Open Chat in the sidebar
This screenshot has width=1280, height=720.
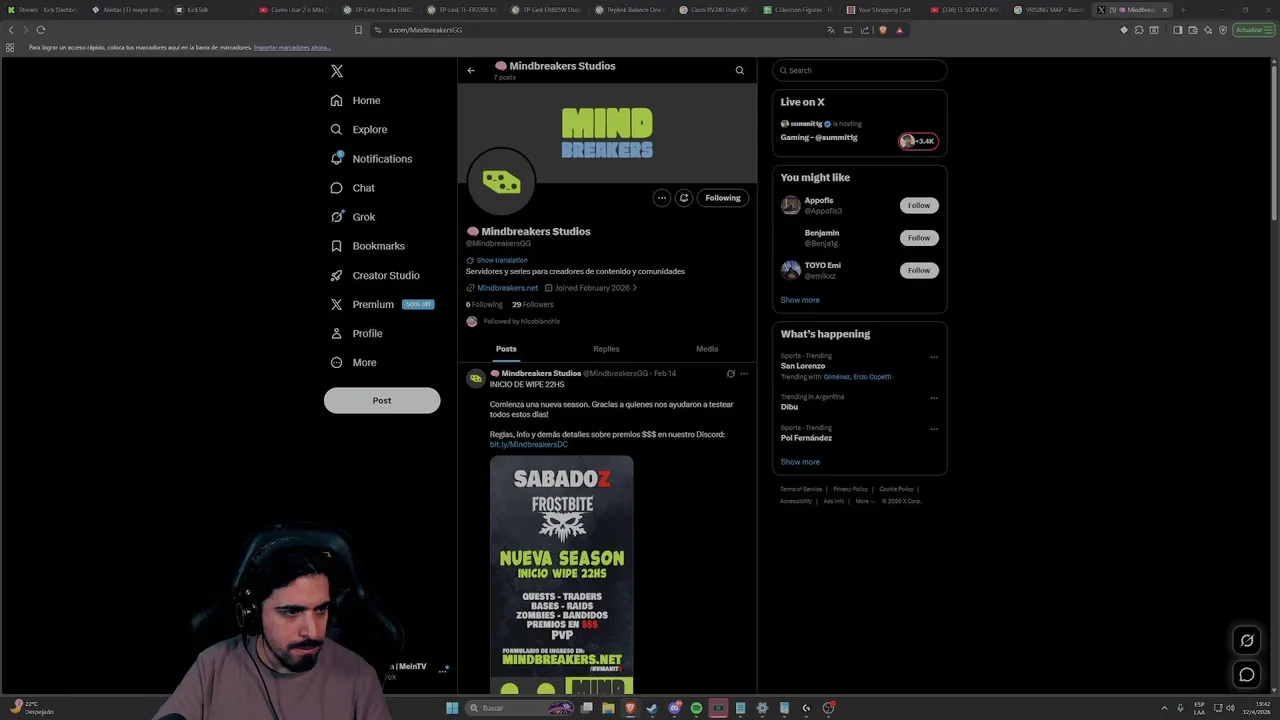[x=352, y=187]
